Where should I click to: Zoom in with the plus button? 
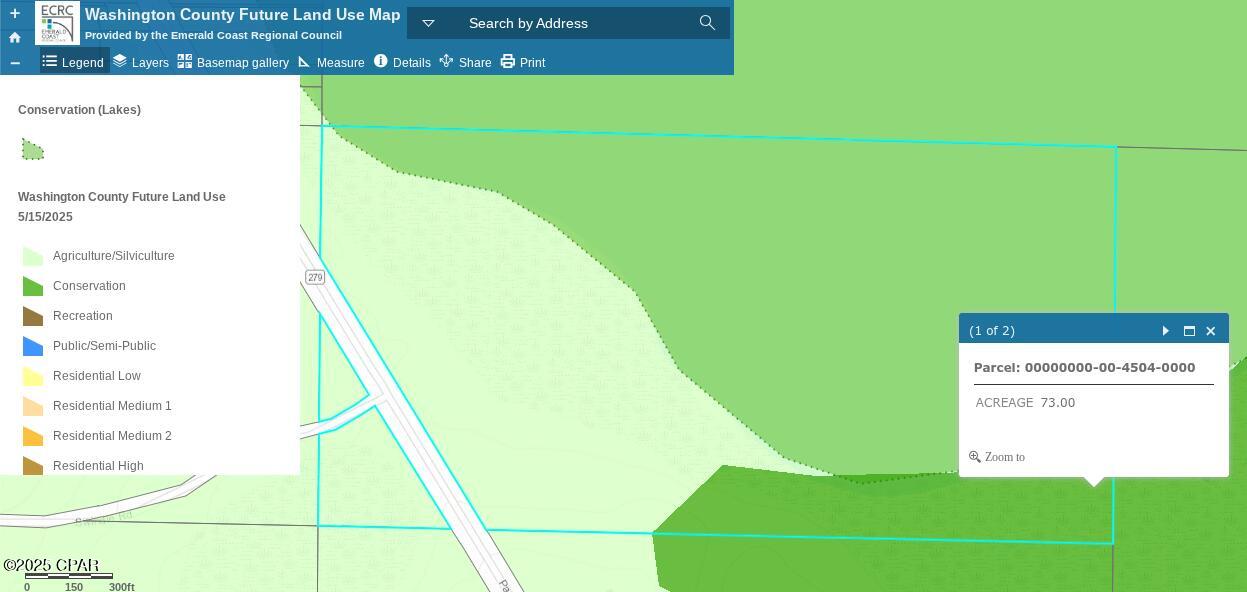point(14,13)
